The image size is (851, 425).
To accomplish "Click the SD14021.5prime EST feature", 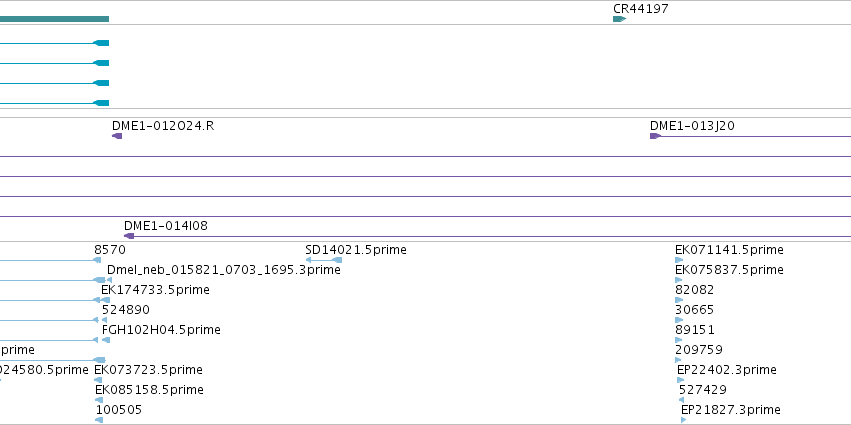I will 323,260.
